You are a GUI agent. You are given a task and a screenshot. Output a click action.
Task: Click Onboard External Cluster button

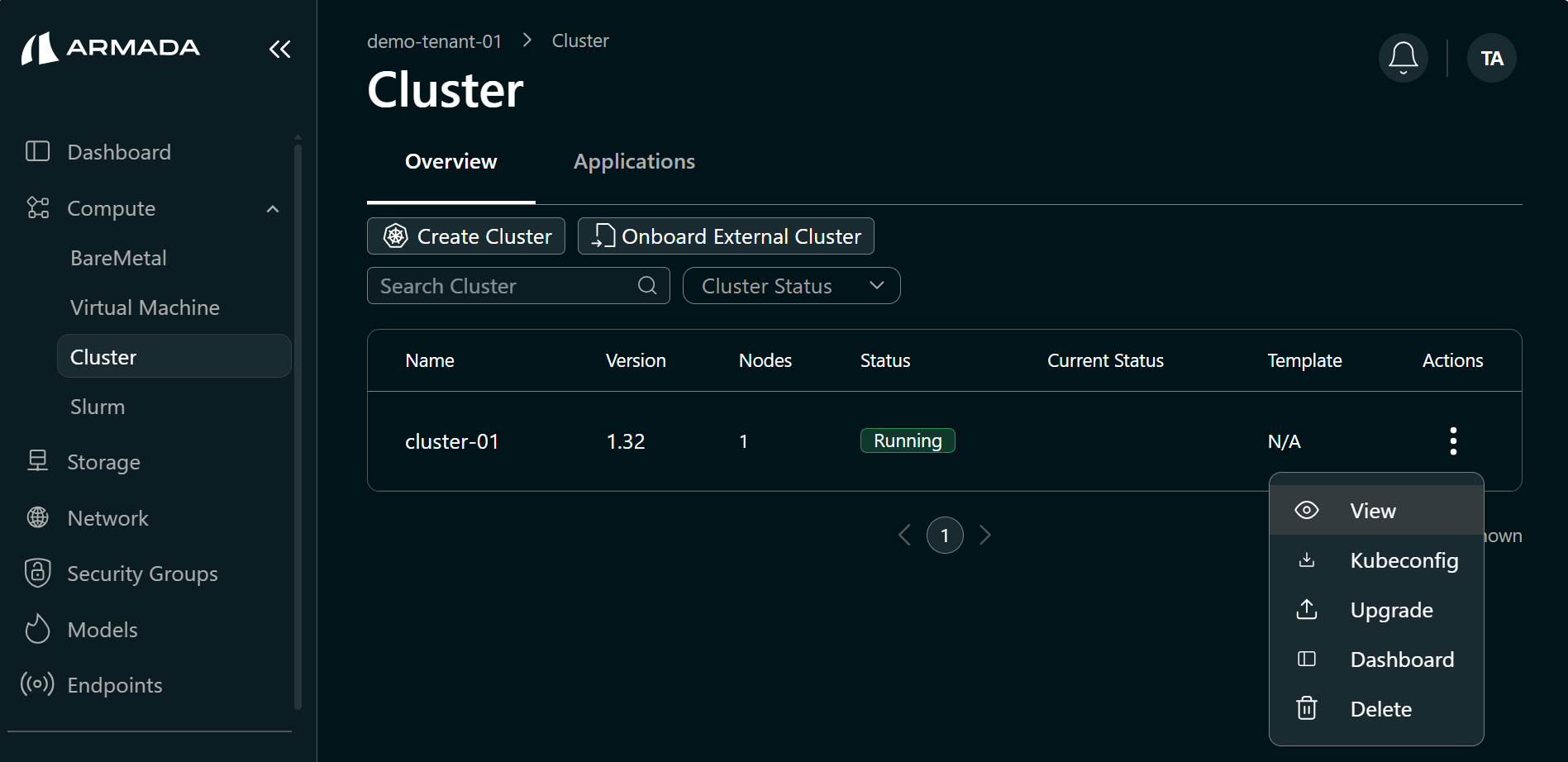point(726,236)
